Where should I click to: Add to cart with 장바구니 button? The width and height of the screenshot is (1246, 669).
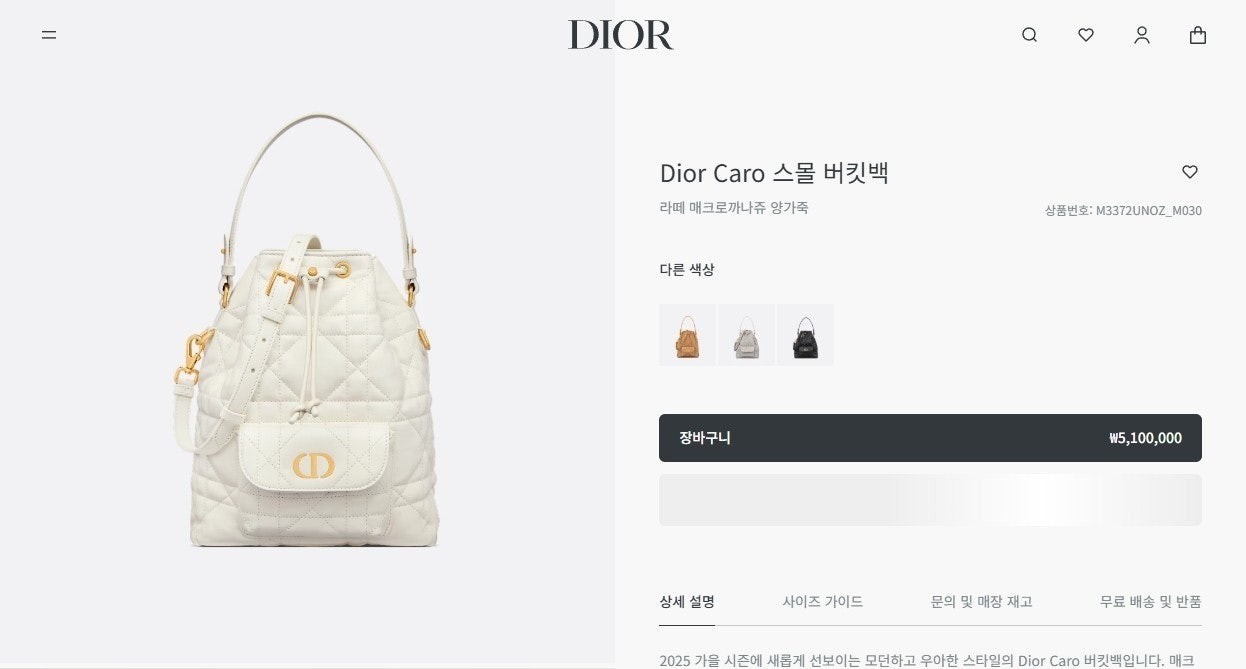click(x=930, y=438)
